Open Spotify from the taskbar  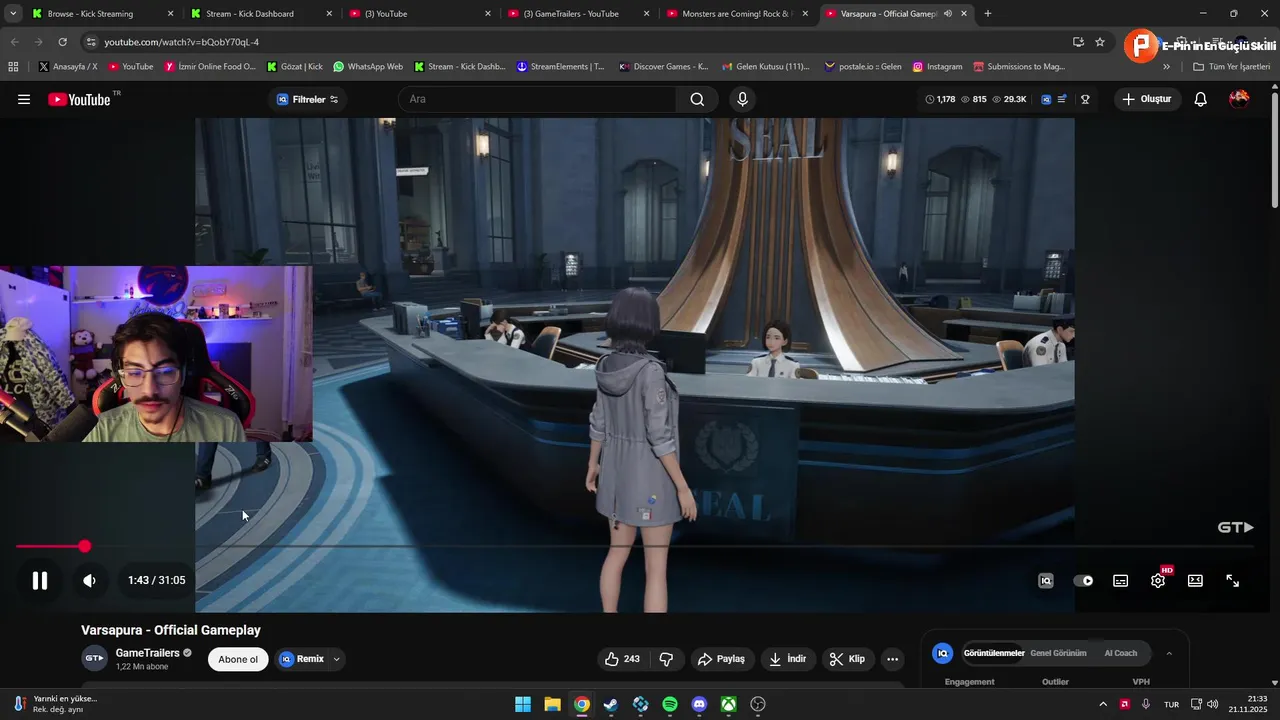click(x=670, y=704)
